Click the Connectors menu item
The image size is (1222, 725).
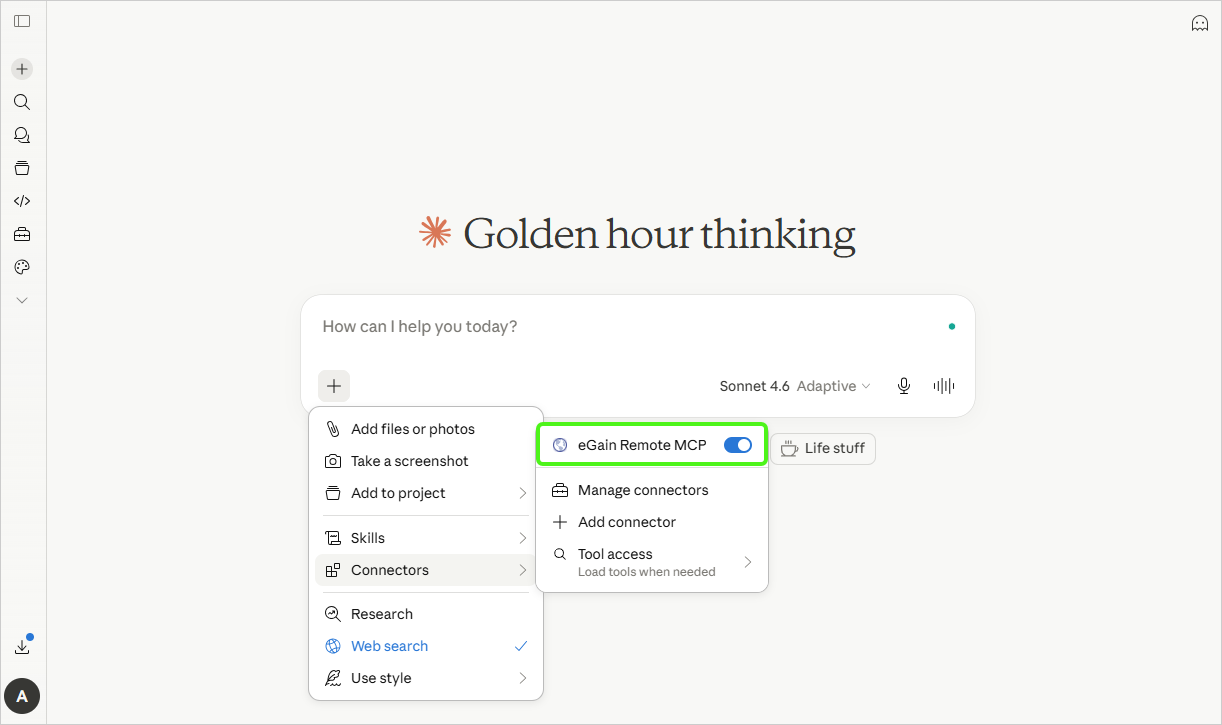click(x=426, y=570)
